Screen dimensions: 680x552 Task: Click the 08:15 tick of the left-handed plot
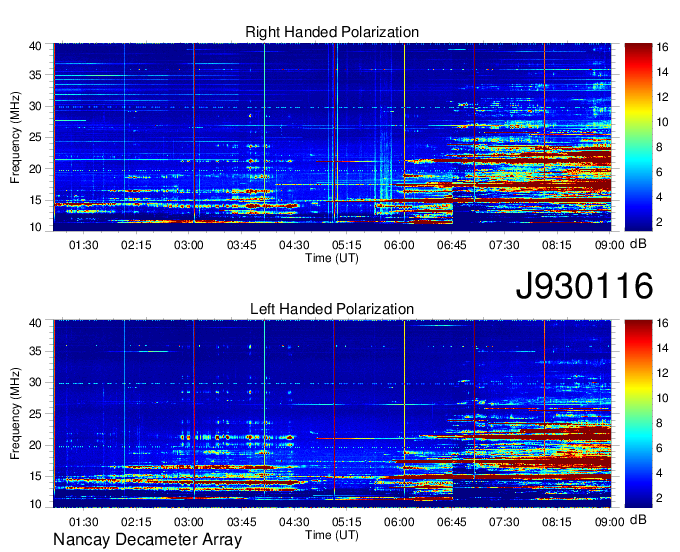[557, 522]
